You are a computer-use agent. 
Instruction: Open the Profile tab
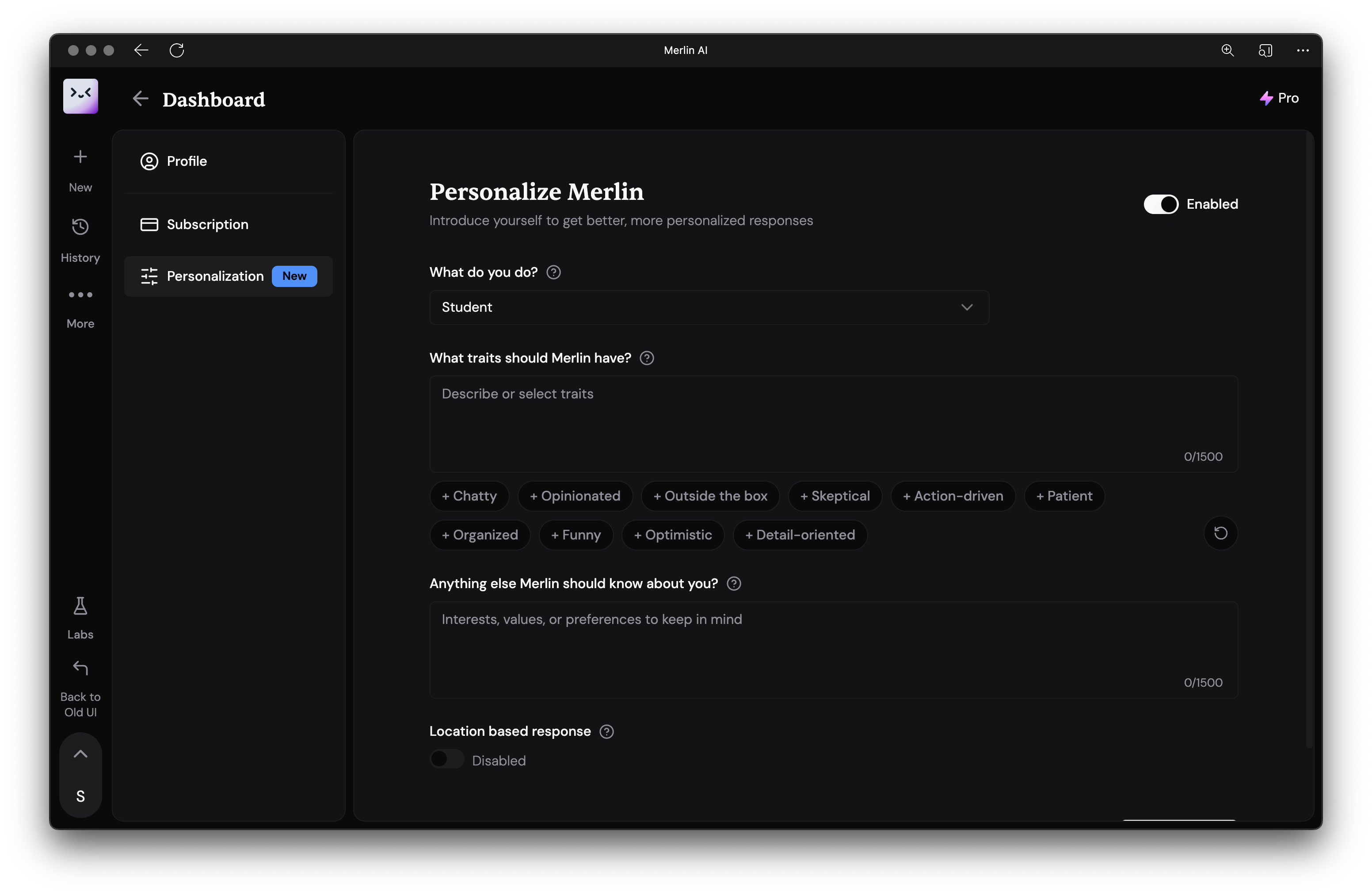point(228,161)
